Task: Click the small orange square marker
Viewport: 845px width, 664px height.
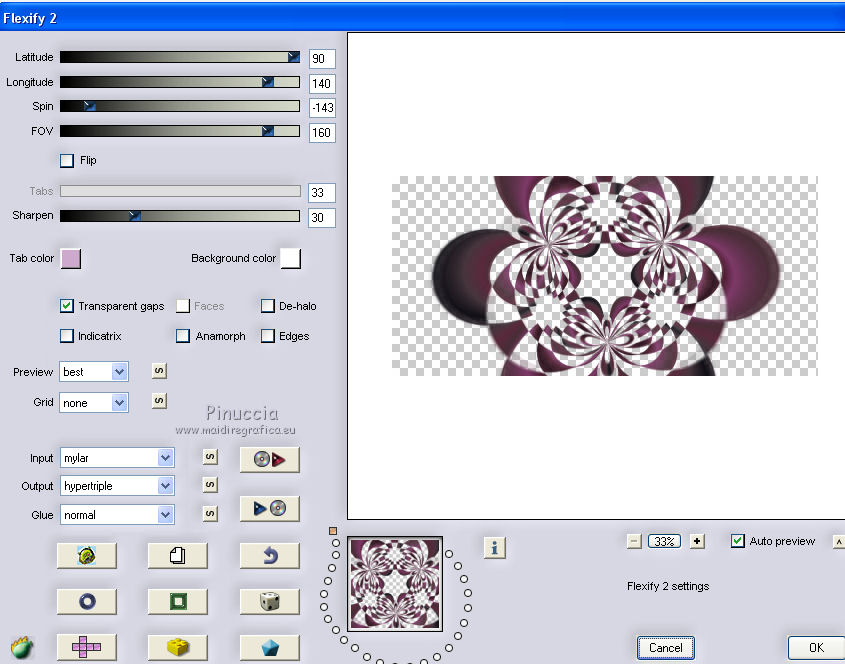Action: click(333, 531)
